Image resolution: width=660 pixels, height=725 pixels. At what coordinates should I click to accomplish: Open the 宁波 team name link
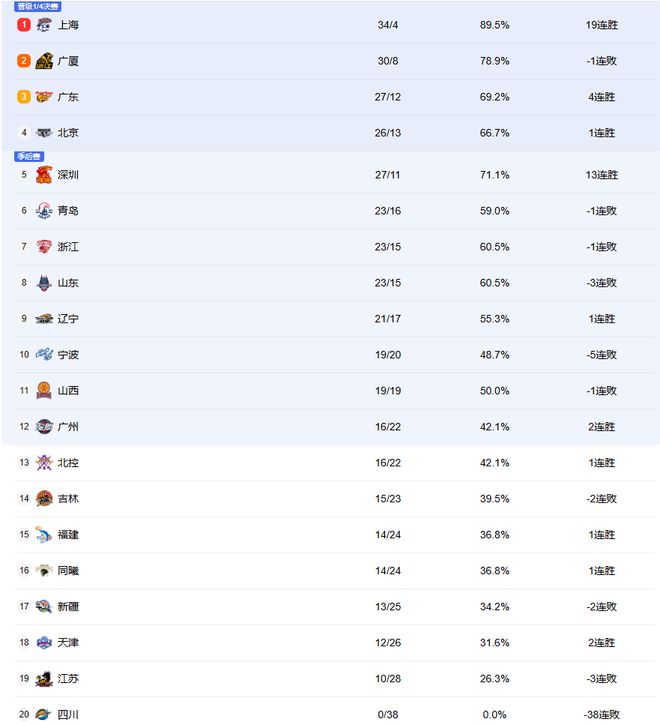tap(68, 355)
